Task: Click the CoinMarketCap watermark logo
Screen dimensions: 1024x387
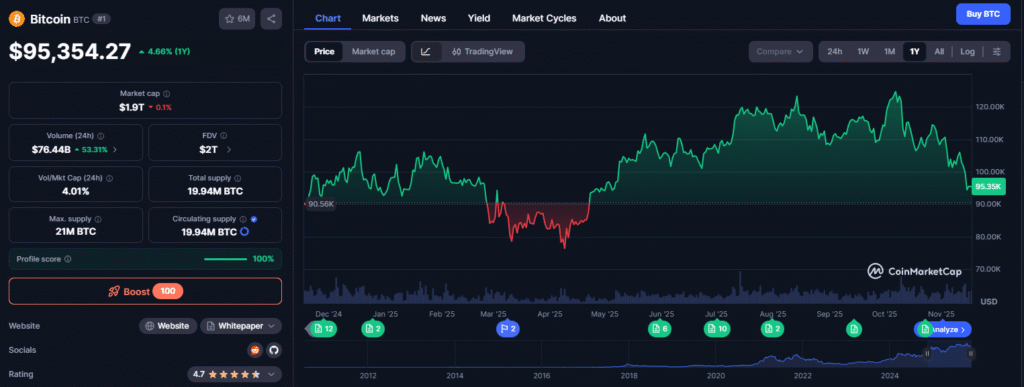Action: coord(914,271)
